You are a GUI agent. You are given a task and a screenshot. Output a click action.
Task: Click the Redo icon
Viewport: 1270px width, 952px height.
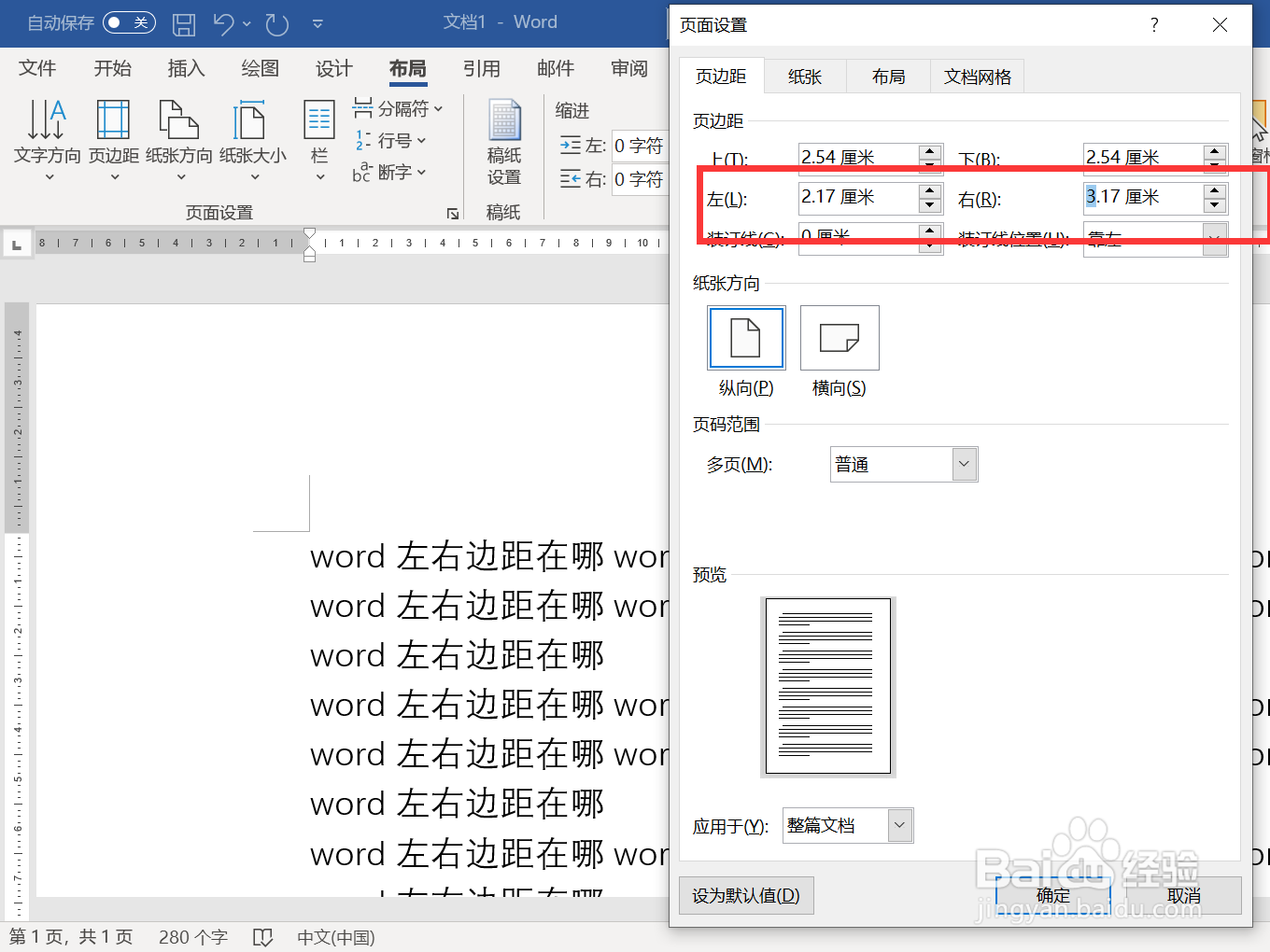click(276, 23)
